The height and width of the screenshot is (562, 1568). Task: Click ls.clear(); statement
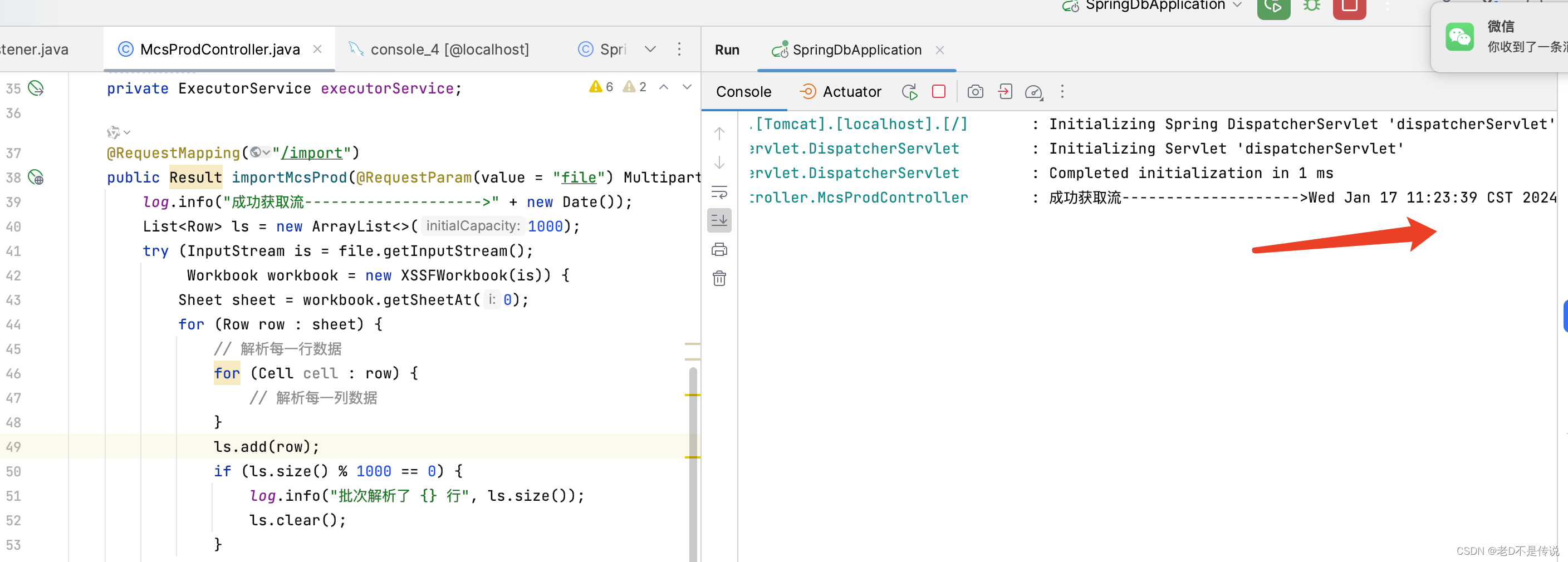coord(298,521)
